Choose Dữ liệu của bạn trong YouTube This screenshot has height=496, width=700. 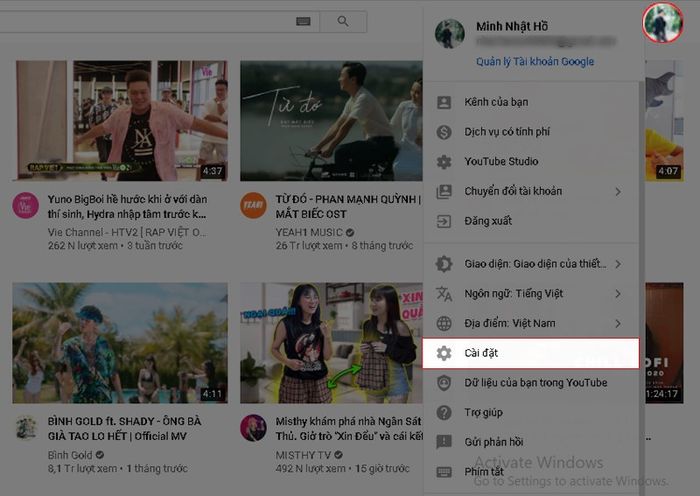click(535, 382)
